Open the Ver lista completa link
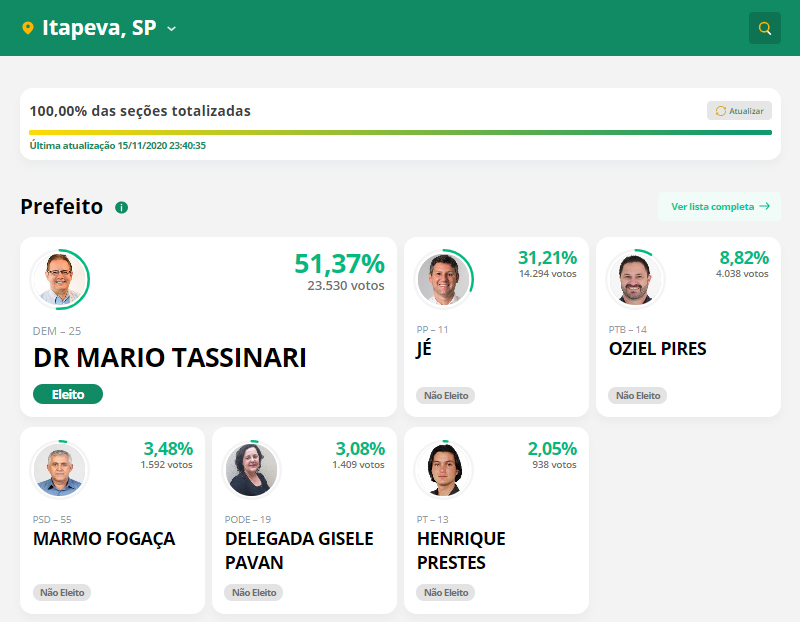This screenshot has width=800, height=622. click(x=719, y=206)
